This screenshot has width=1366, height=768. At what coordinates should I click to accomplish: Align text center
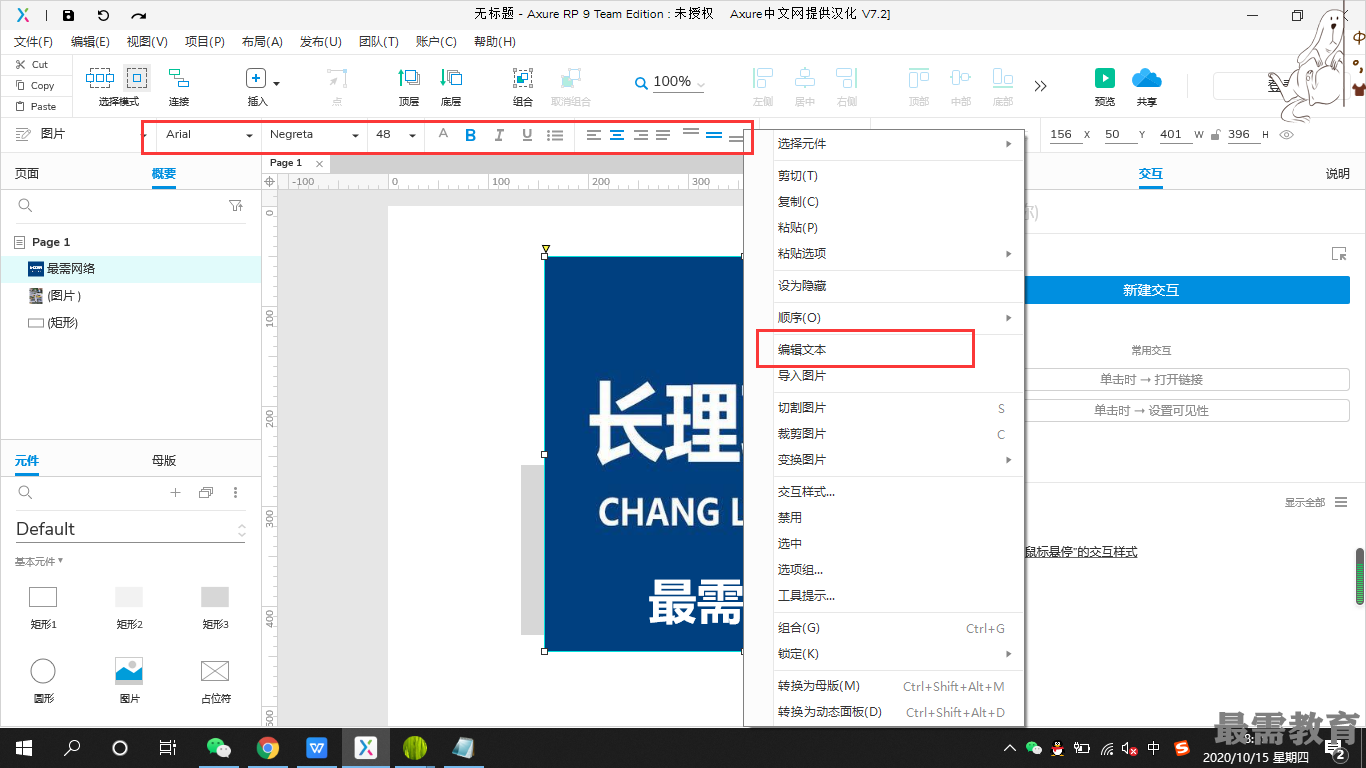[x=617, y=135]
